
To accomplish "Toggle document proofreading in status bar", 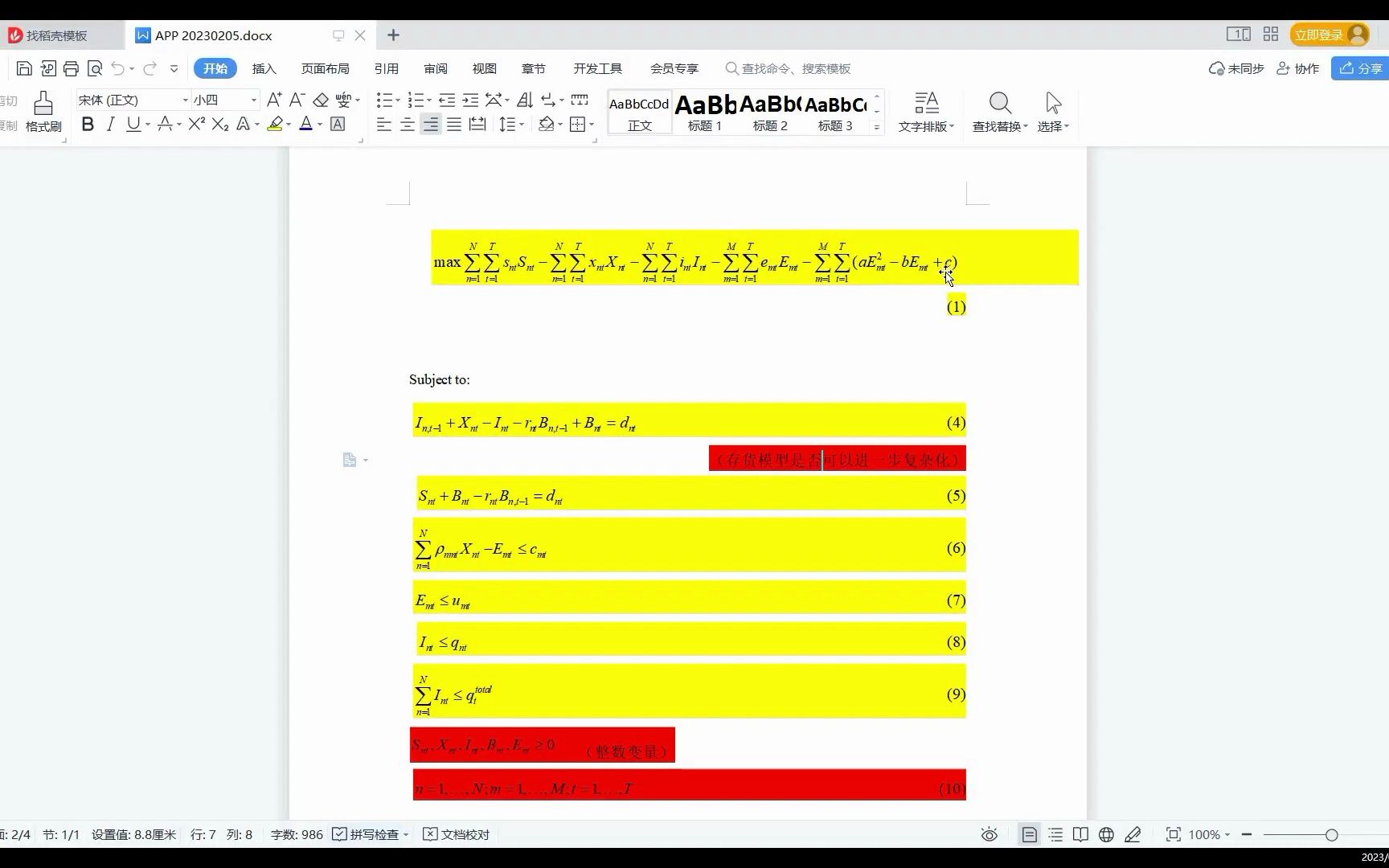I will pos(456,834).
